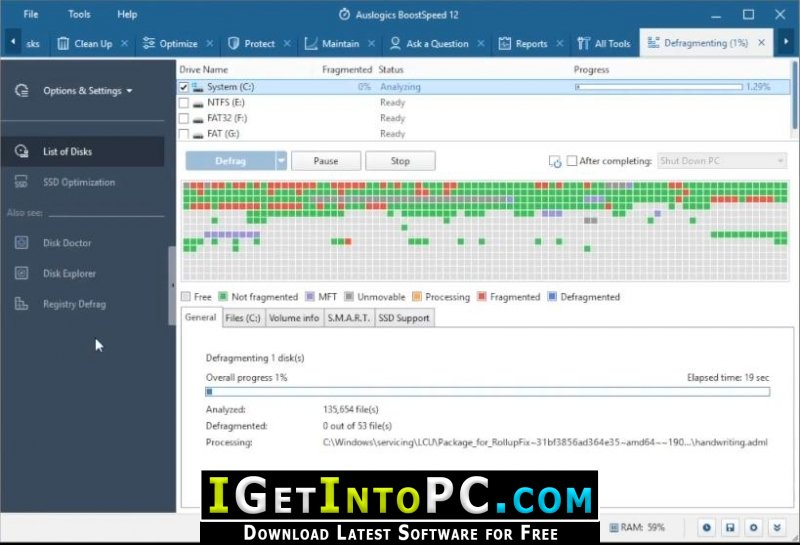
Task: Click the overall progress bar
Action: coord(488,392)
